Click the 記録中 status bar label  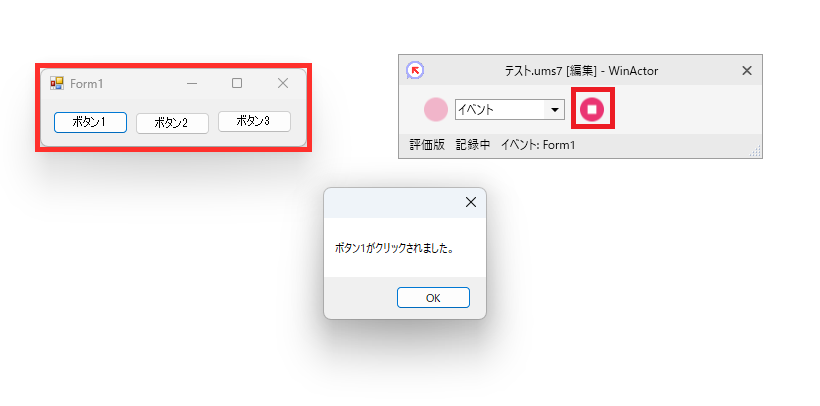tap(473, 145)
